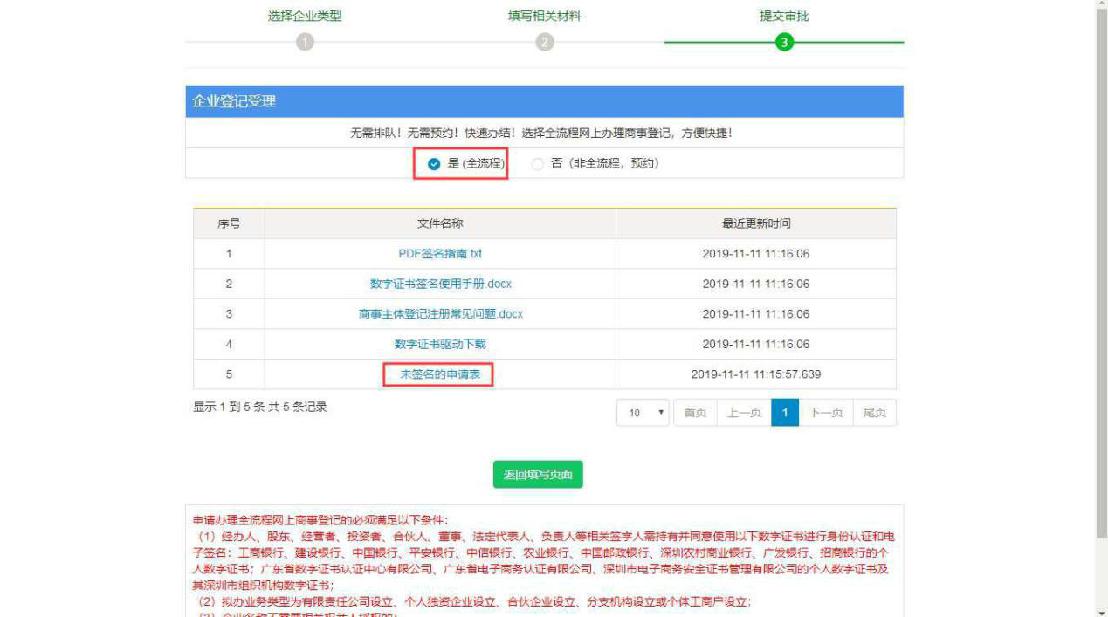
Task: Open 商事主体登记注册常见问题.docx link
Action: pyautogui.click(x=440, y=314)
